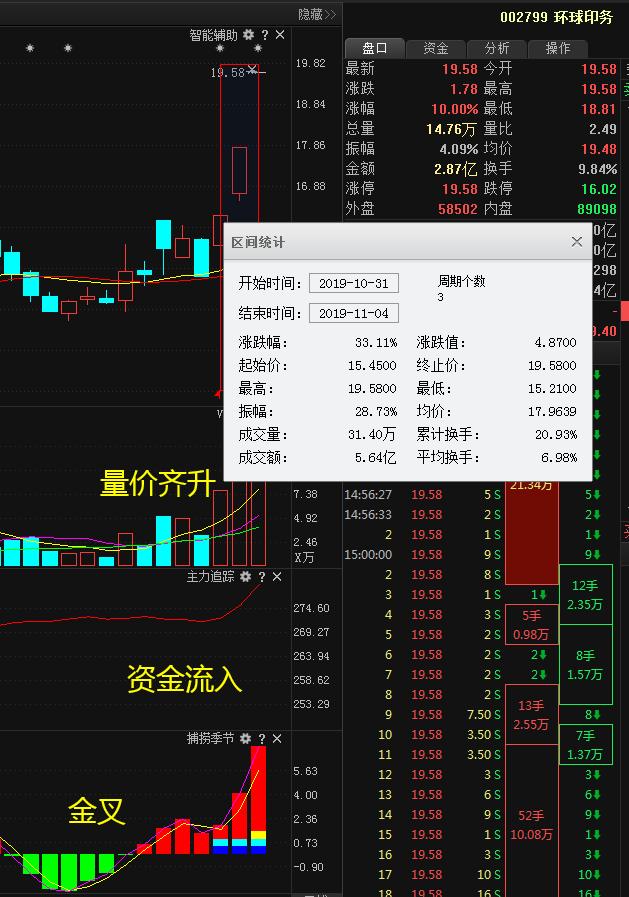Click the 均价 value 19.48 in quote panel

599,149
